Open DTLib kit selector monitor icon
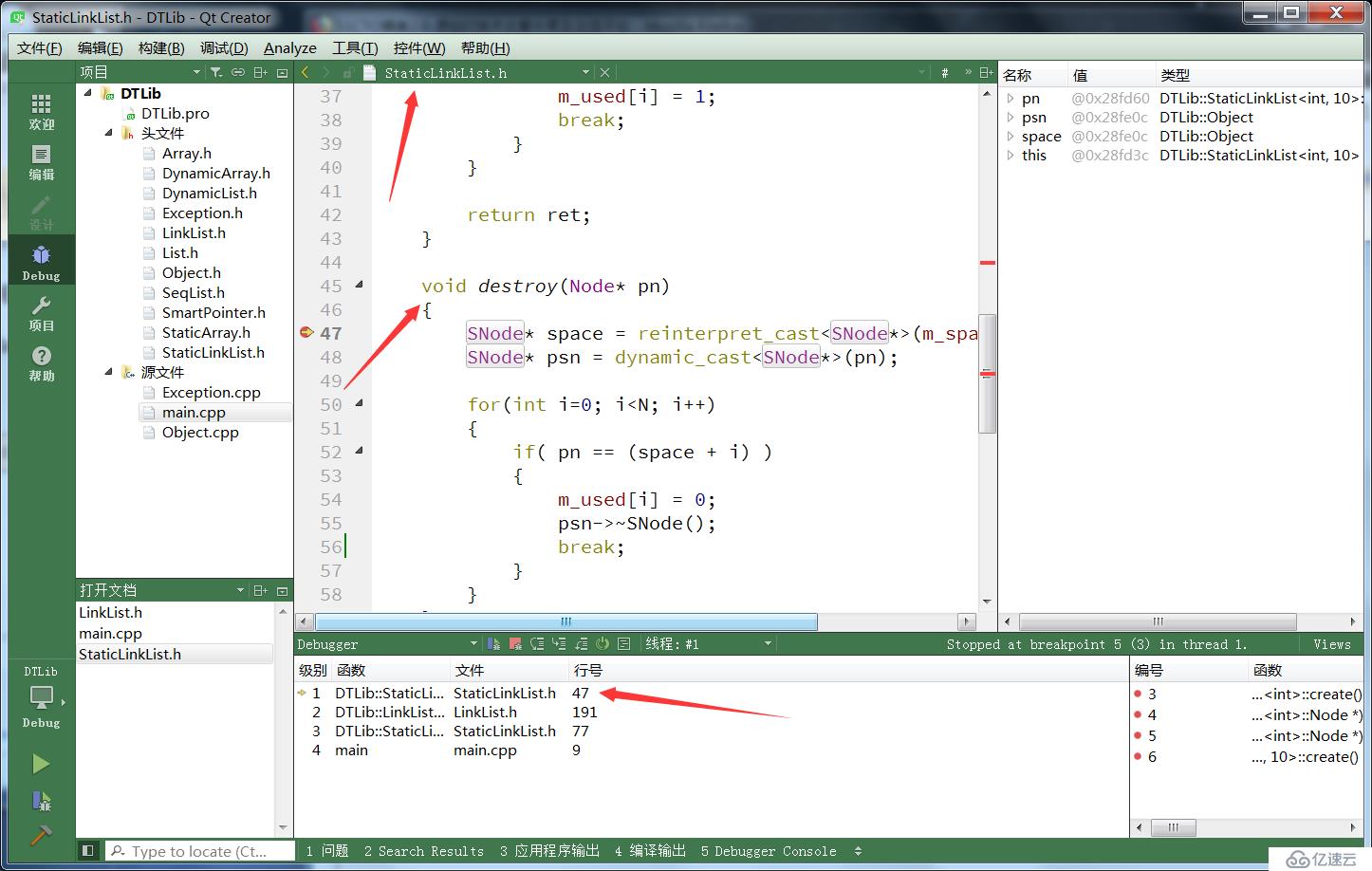Image resolution: width=1372 pixels, height=871 pixels. (x=42, y=700)
